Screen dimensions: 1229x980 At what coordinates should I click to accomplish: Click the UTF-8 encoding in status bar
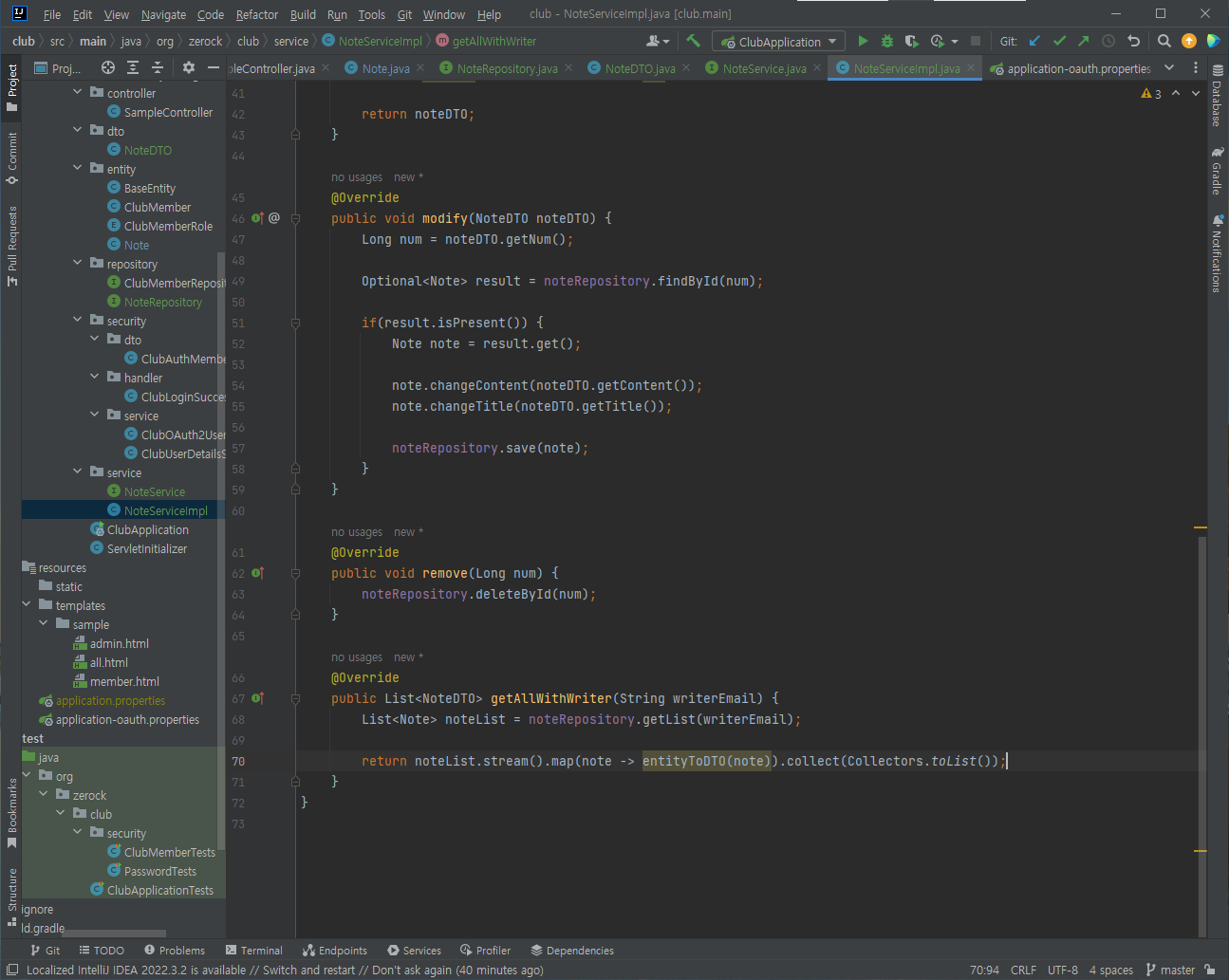(1062, 970)
